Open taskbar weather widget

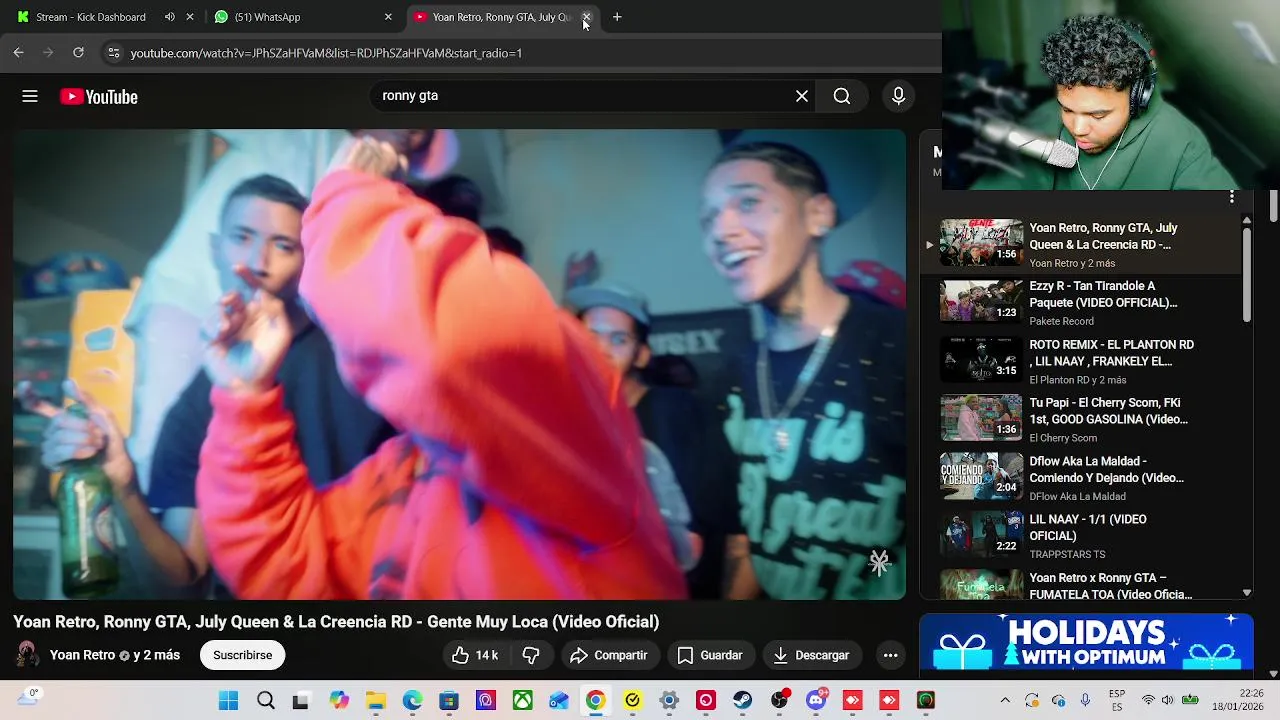click(x=30, y=697)
